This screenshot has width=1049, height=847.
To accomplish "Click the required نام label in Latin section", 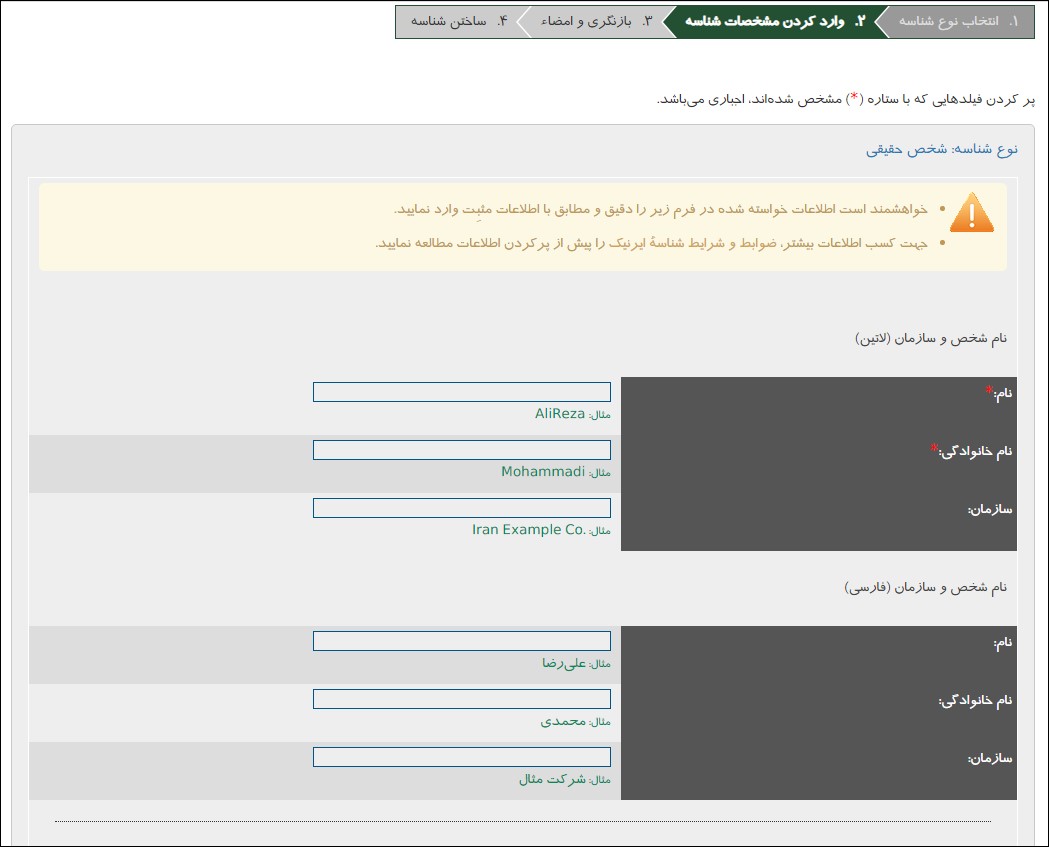I will point(1000,393).
